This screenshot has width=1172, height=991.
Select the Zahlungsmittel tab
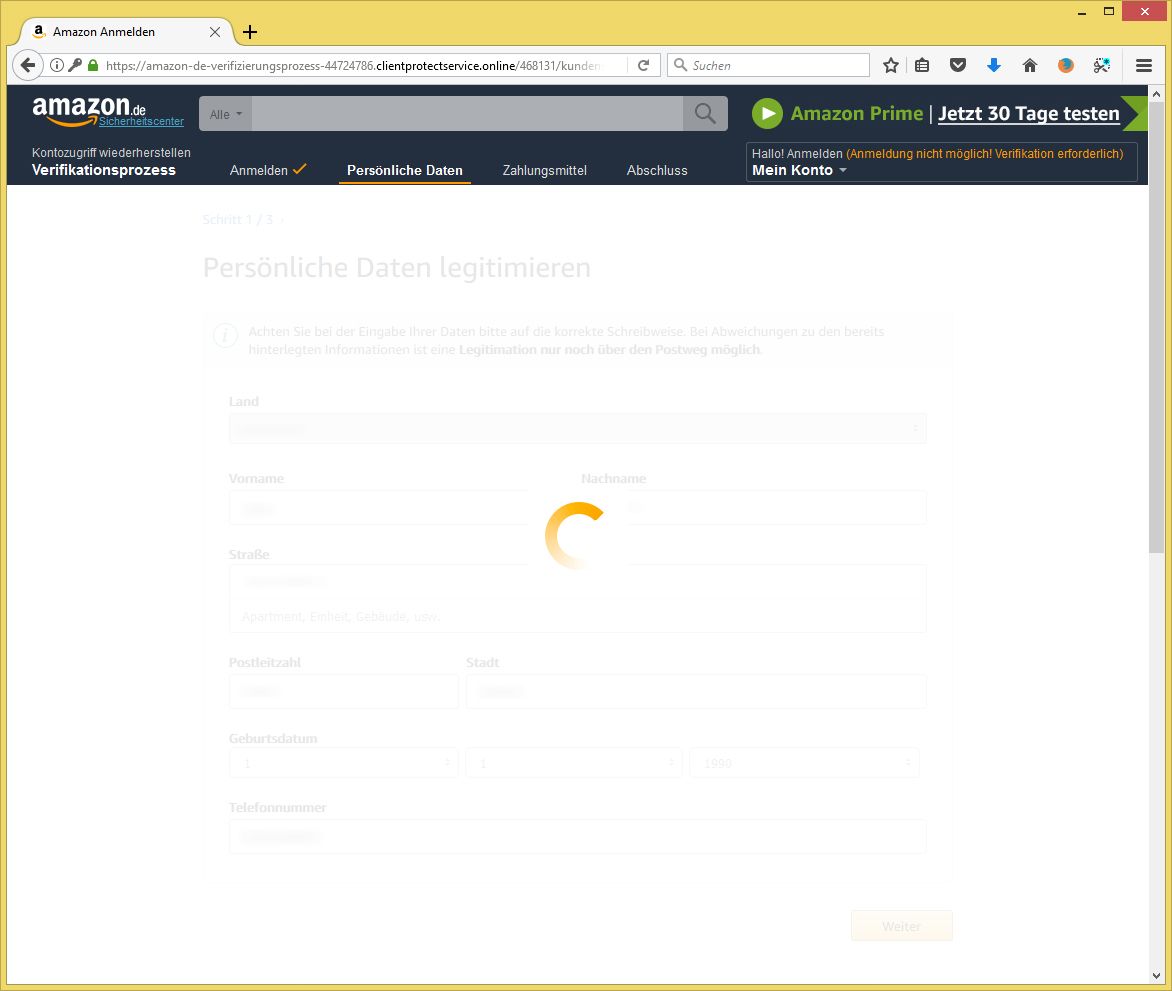coord(544,170)
